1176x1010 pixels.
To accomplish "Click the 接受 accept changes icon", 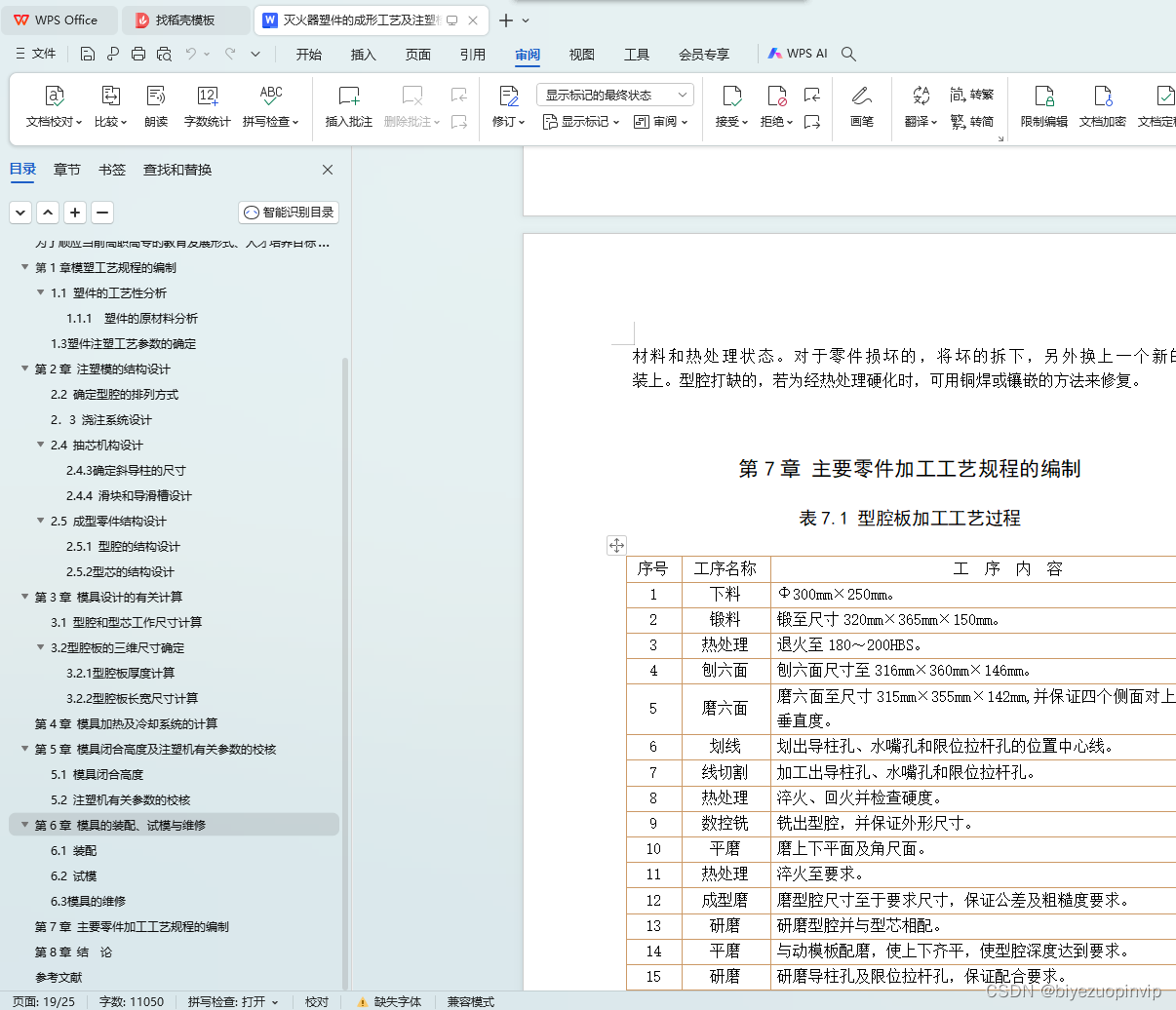I will click(x=731, y=96).
